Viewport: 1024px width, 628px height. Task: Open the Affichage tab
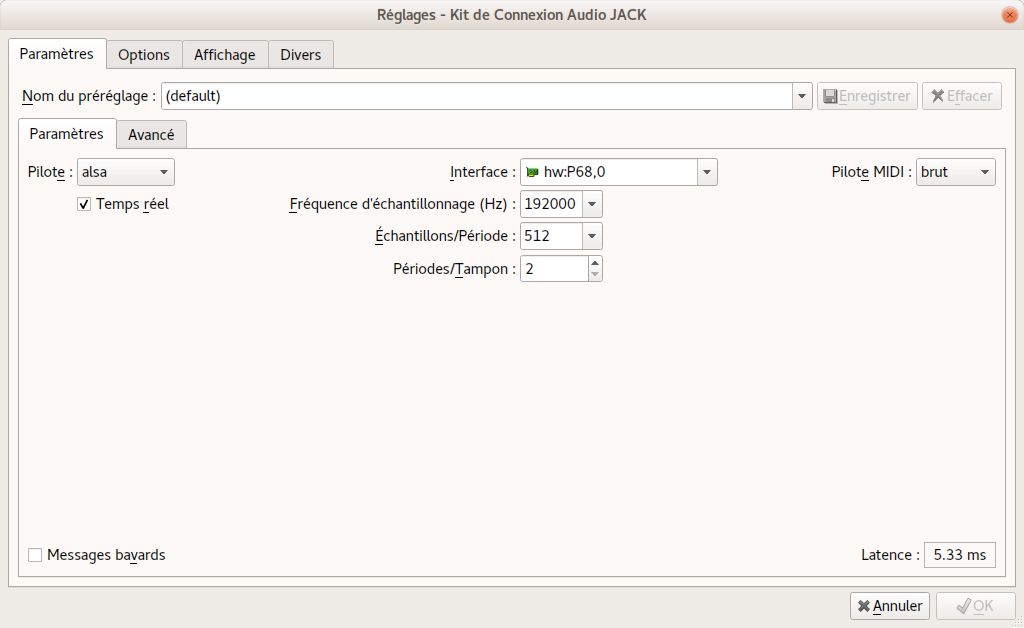(x=225, y=55)
